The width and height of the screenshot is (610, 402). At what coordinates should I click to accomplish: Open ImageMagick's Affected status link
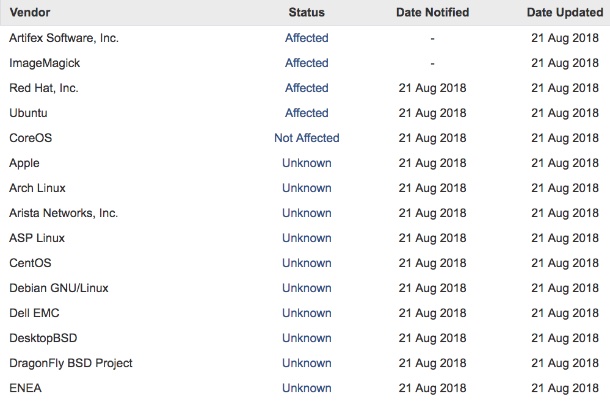[307, 63]
